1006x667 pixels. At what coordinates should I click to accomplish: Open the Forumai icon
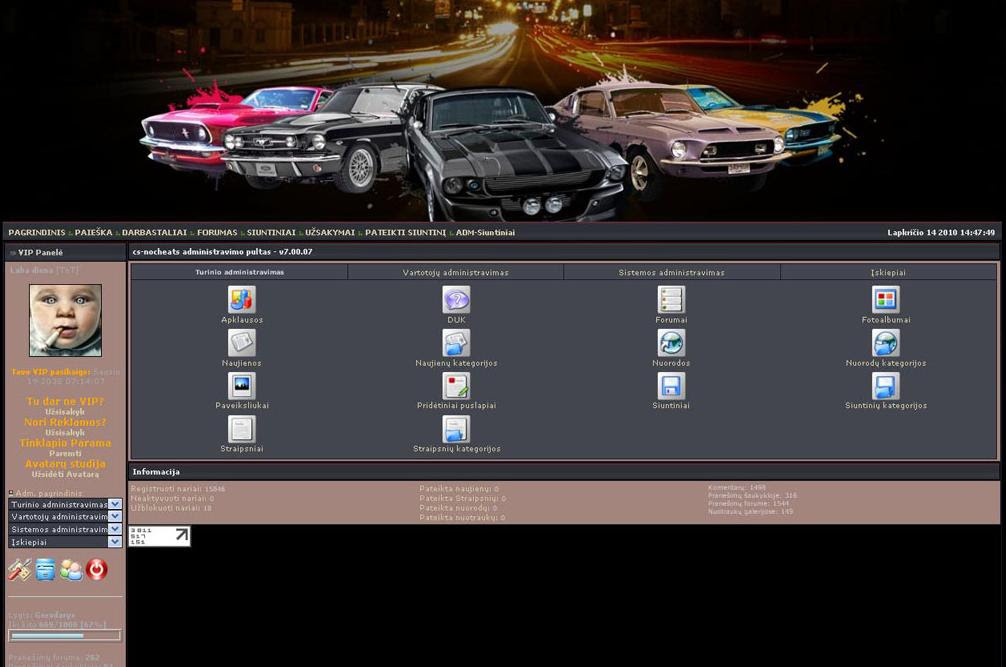pyautogui.click(x=671, y=300)
